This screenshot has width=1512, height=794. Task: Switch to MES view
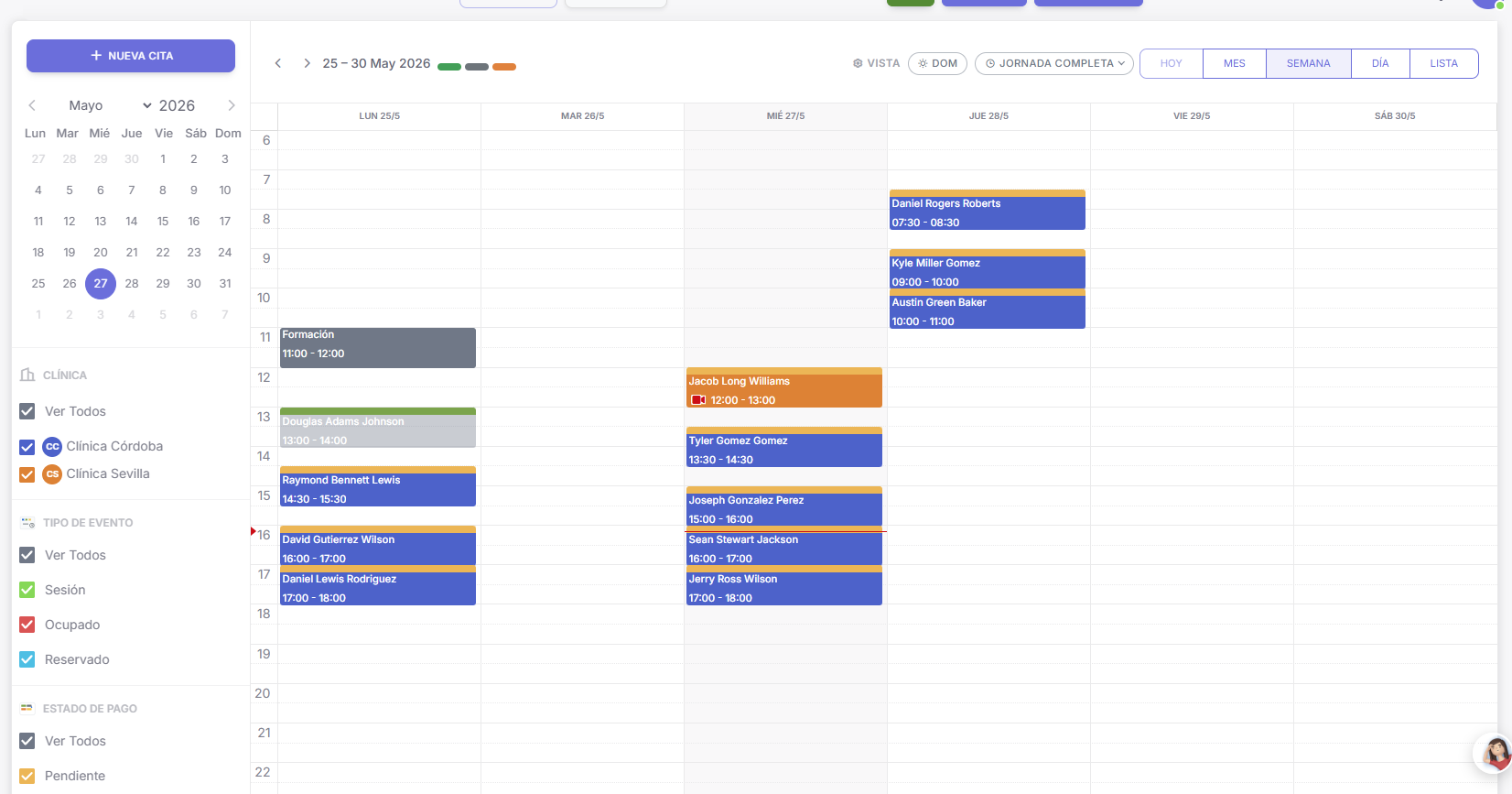tap(1235, 63)
